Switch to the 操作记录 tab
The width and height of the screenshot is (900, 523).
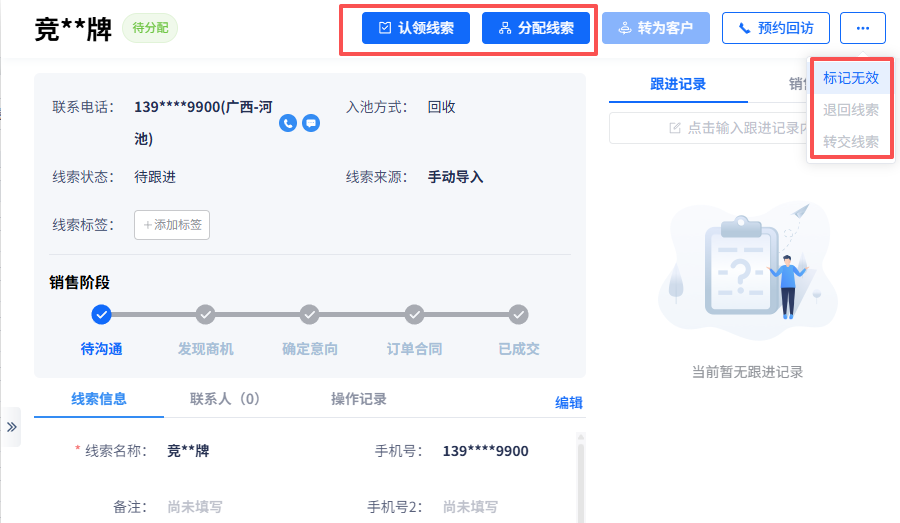coord(358,399)
